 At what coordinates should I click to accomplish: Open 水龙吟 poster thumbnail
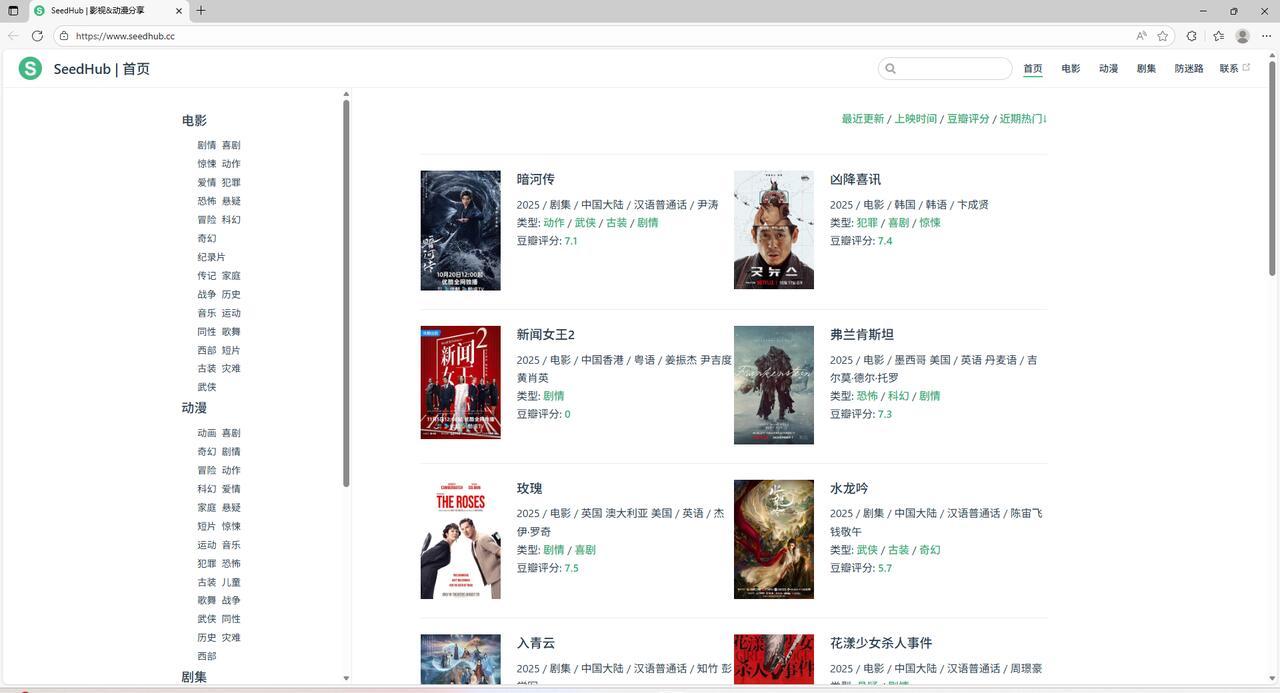pyautogui.click(x=774, y=539)
